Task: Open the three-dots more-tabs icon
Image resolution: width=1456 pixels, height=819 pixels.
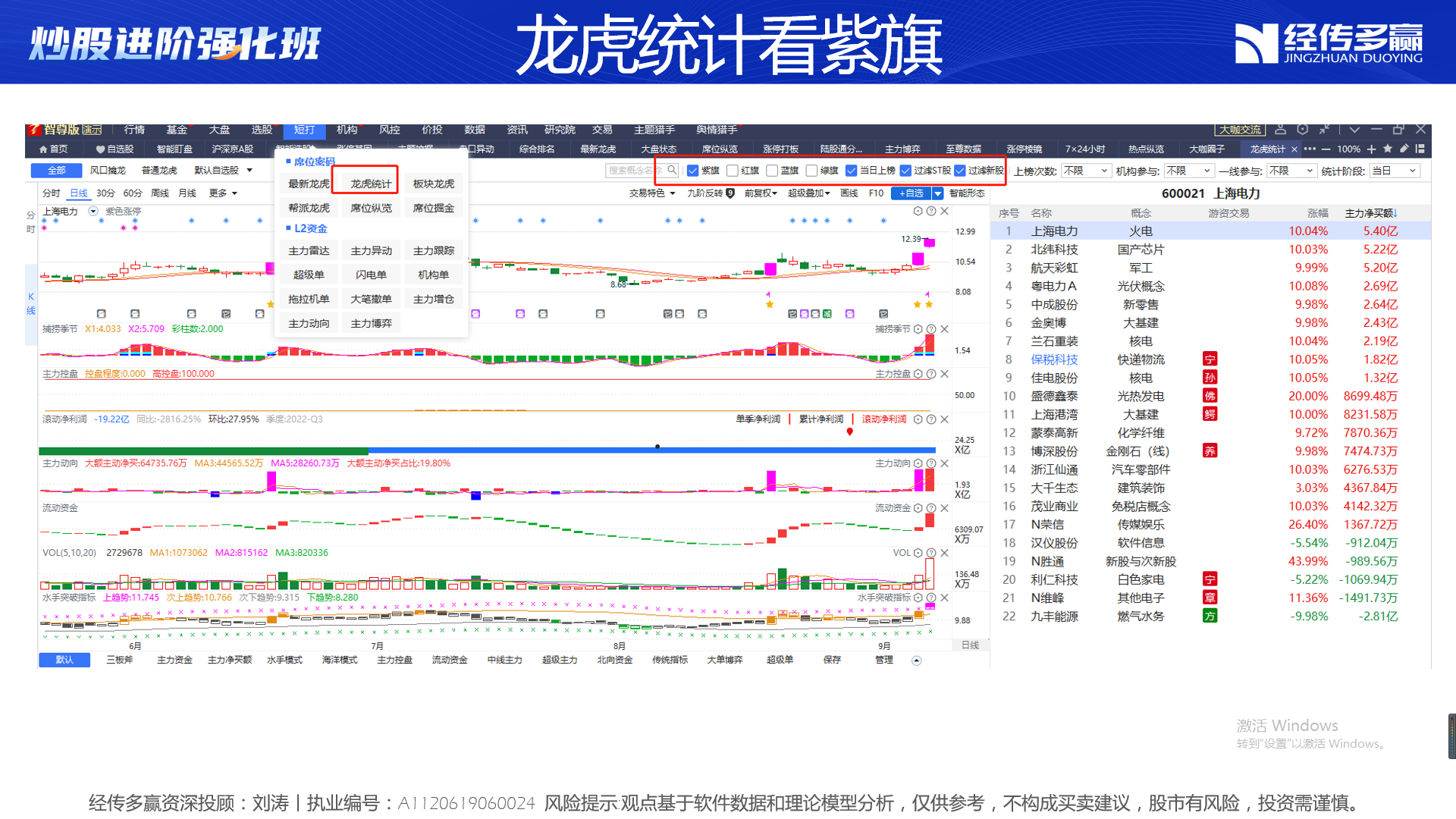Action: pos(1310,149)
